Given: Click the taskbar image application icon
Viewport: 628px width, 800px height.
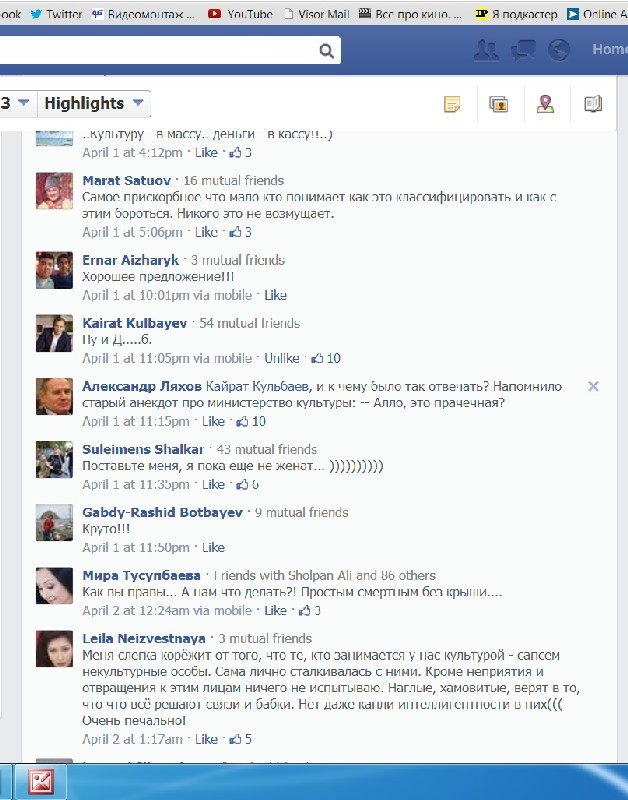Looking at the screenshot, I should pos(41,782).
